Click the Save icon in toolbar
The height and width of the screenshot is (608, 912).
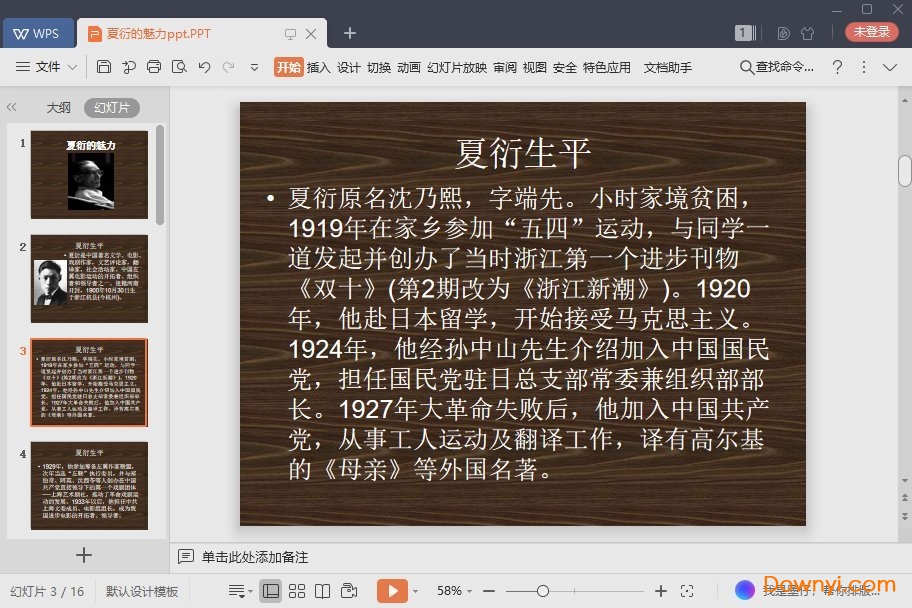pos(104,67)
